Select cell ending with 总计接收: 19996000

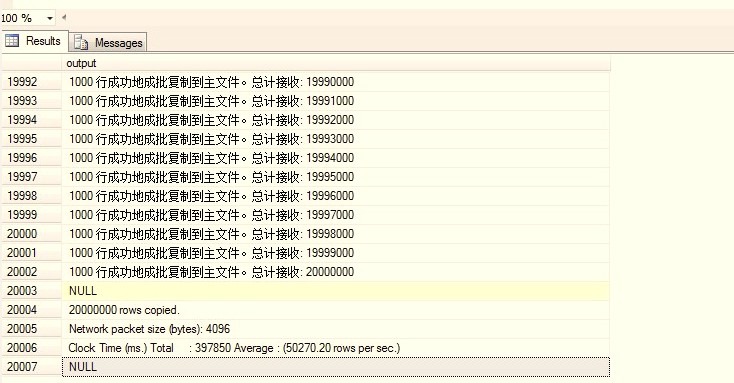pos(336,196)
